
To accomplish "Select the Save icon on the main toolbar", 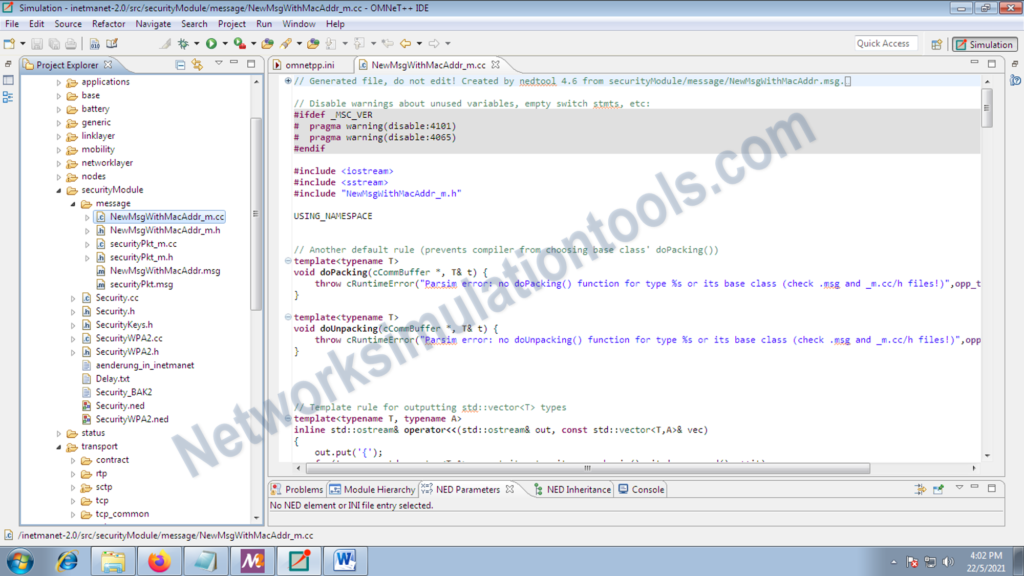I will (36, 43).
